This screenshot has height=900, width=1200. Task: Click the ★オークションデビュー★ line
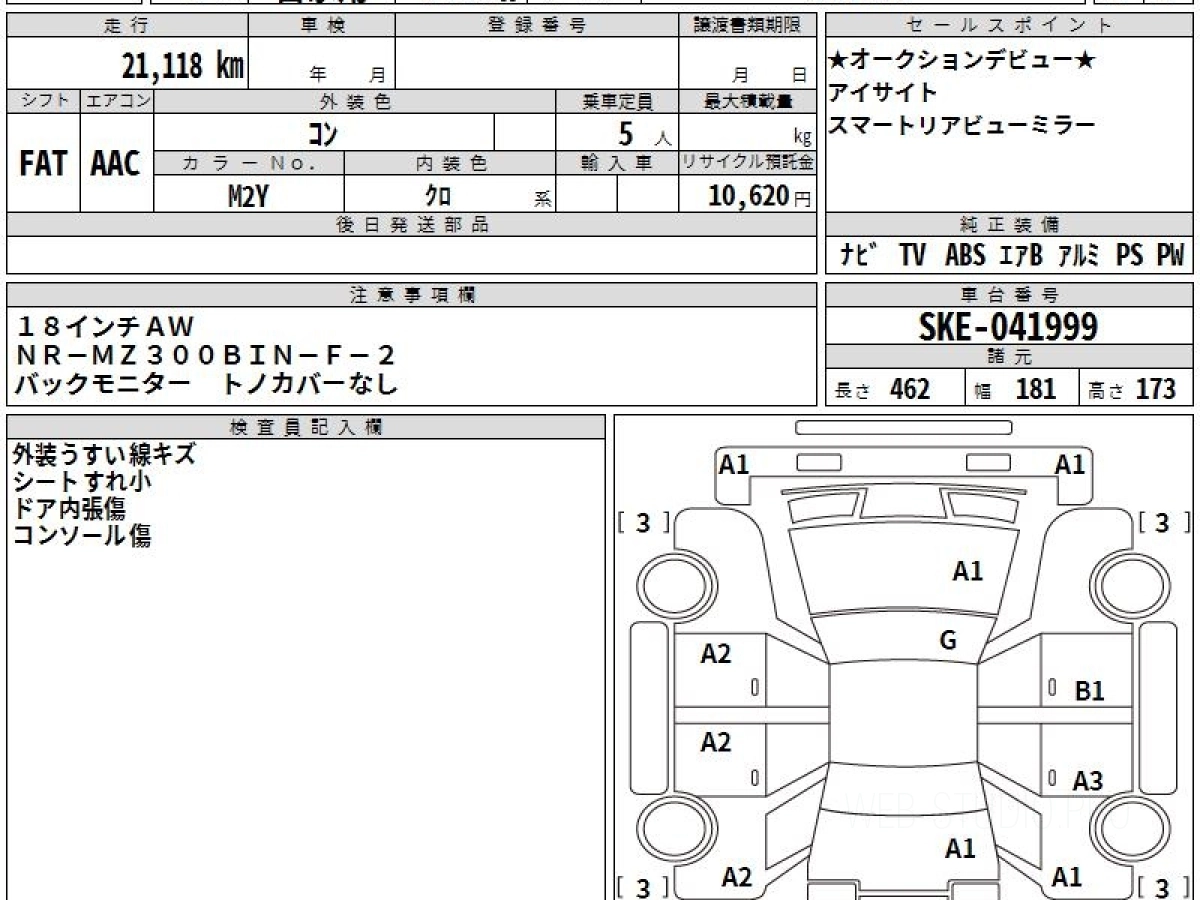click(x=962, y=61)
